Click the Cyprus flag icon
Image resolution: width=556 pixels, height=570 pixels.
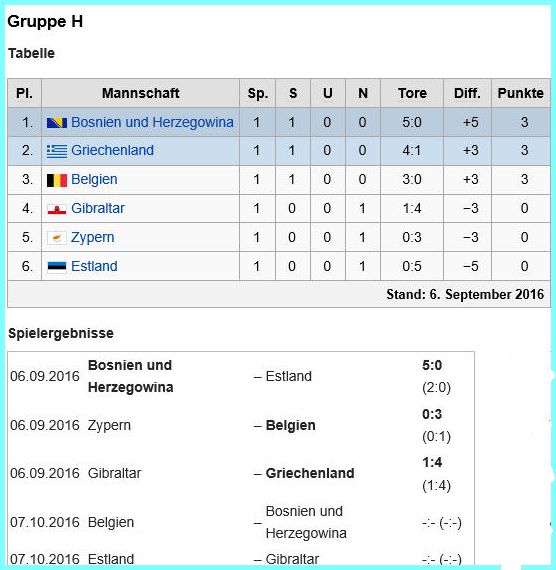(57, 238)
